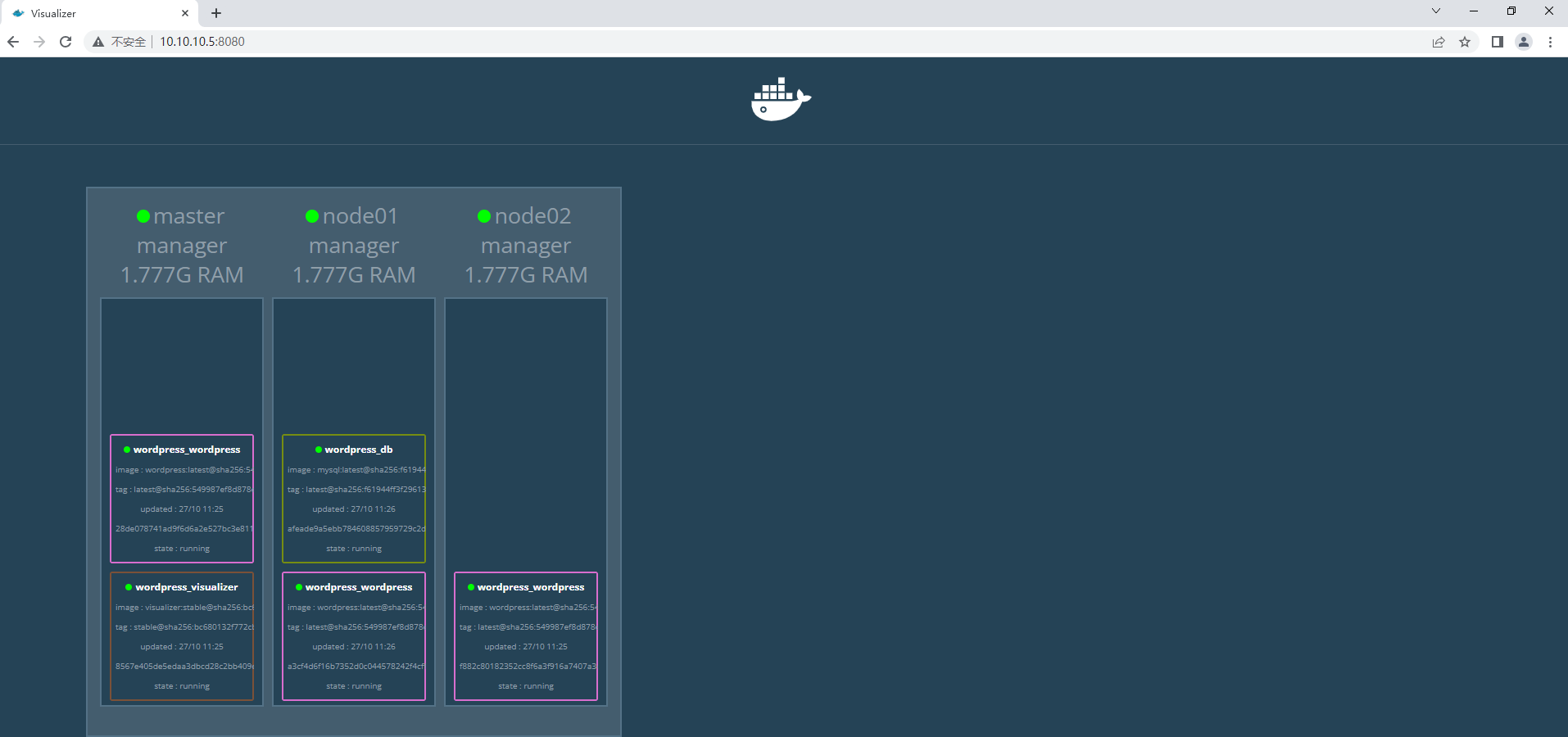Close the Visualizer tab

pos(185,13)
